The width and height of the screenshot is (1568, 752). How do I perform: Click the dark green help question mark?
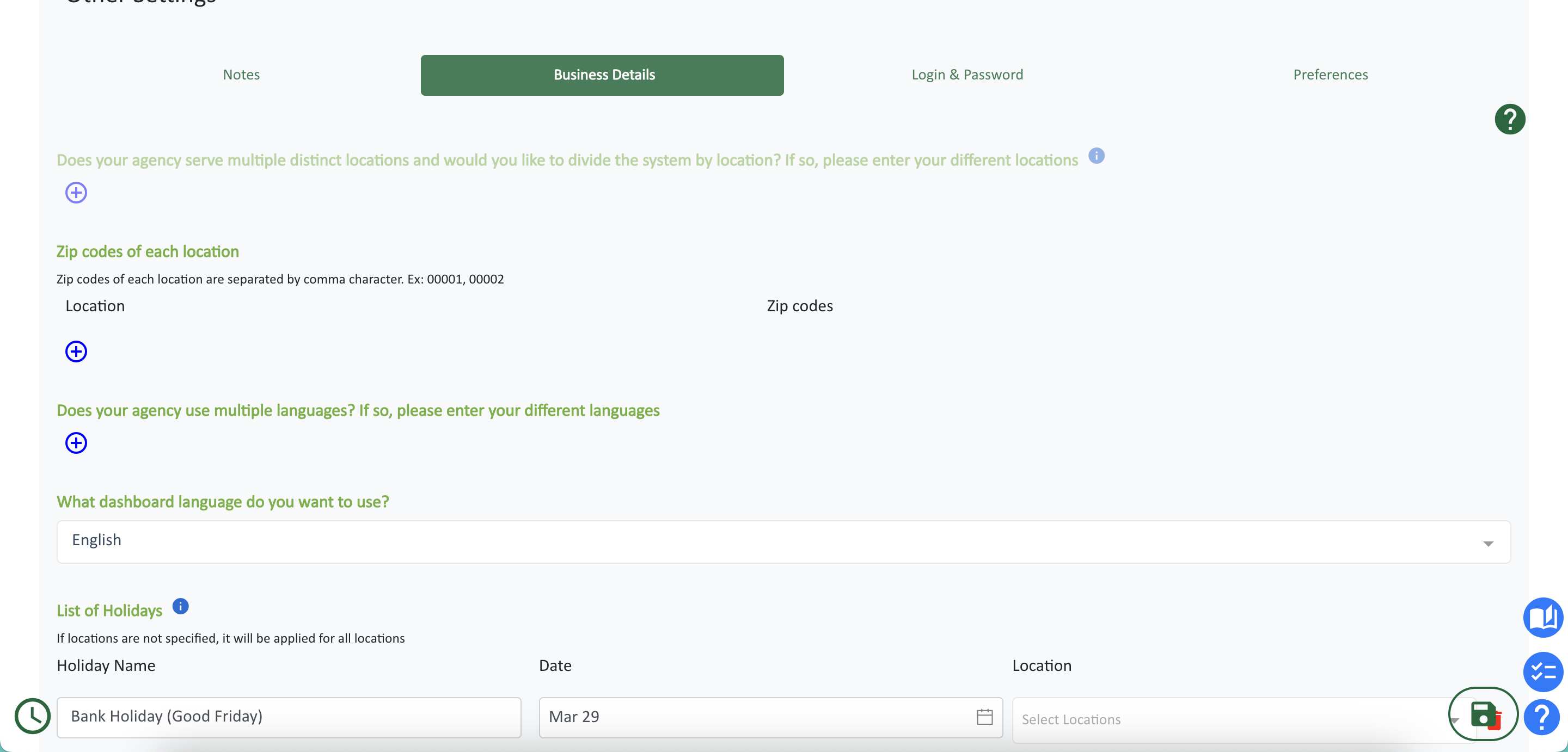1510,119
